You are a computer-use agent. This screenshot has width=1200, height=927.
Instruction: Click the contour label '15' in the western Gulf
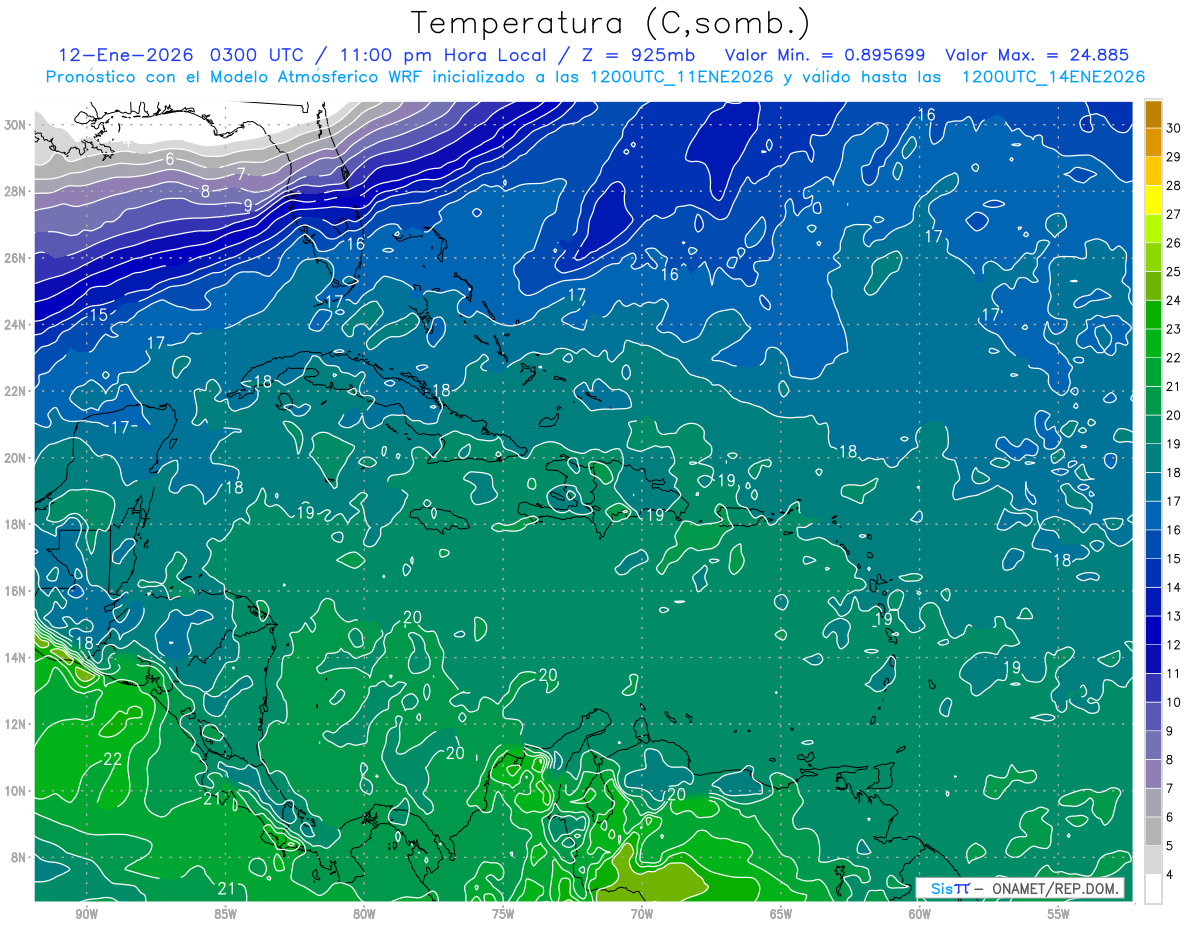pos(99,316)
